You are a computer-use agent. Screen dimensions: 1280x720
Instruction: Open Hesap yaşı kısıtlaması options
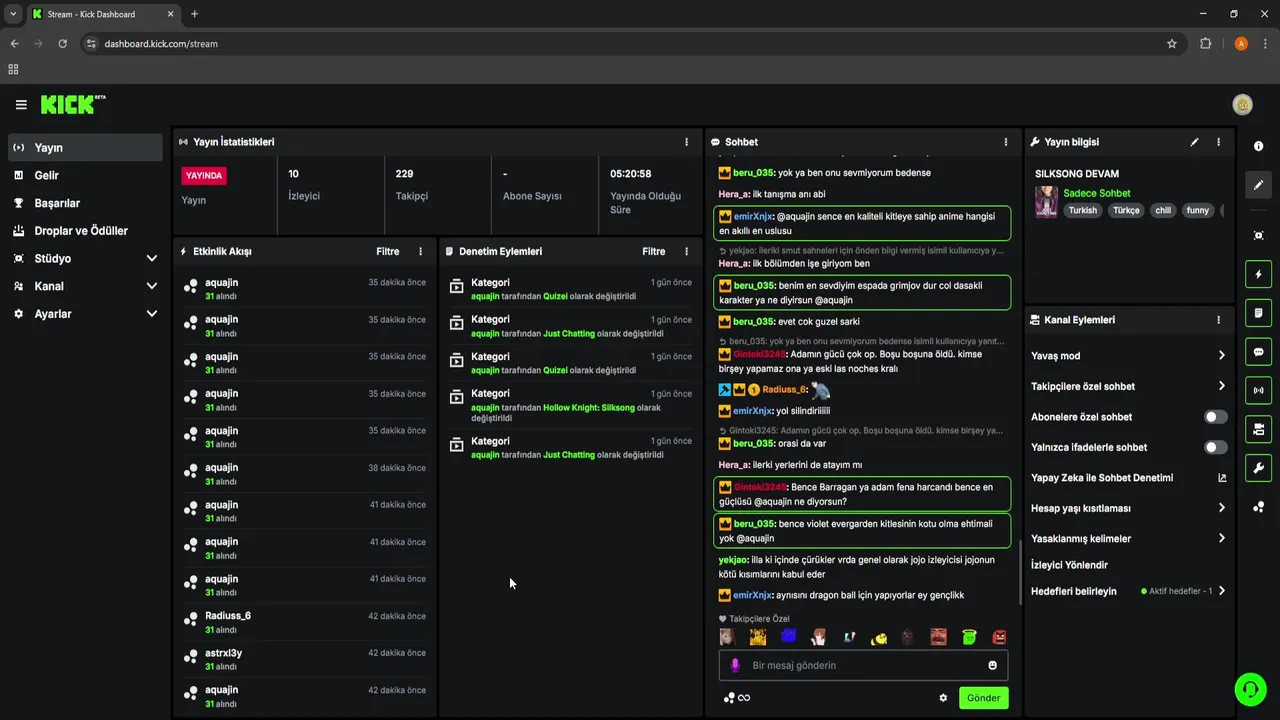click(1129, 508)
